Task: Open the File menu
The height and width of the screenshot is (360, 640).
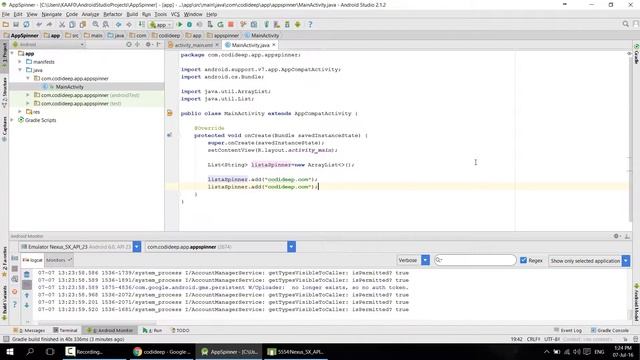Action: 6,14
